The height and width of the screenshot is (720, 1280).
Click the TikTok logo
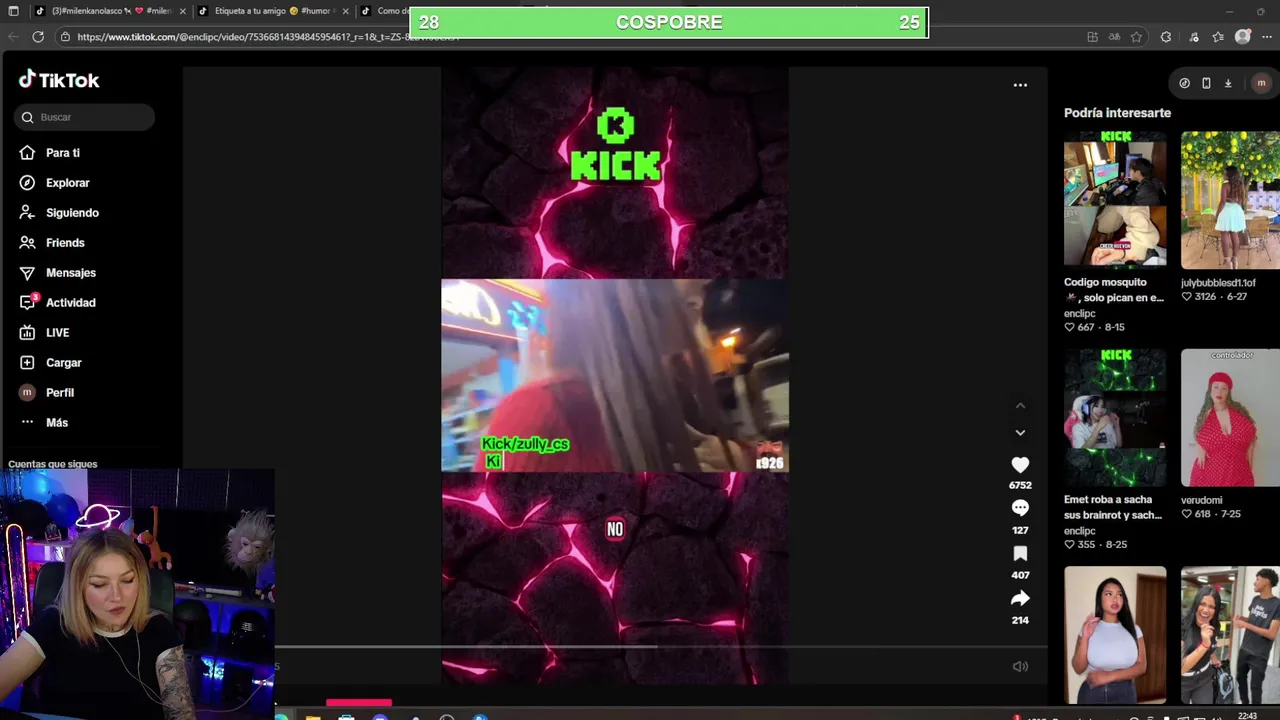(x=59, y=80)
